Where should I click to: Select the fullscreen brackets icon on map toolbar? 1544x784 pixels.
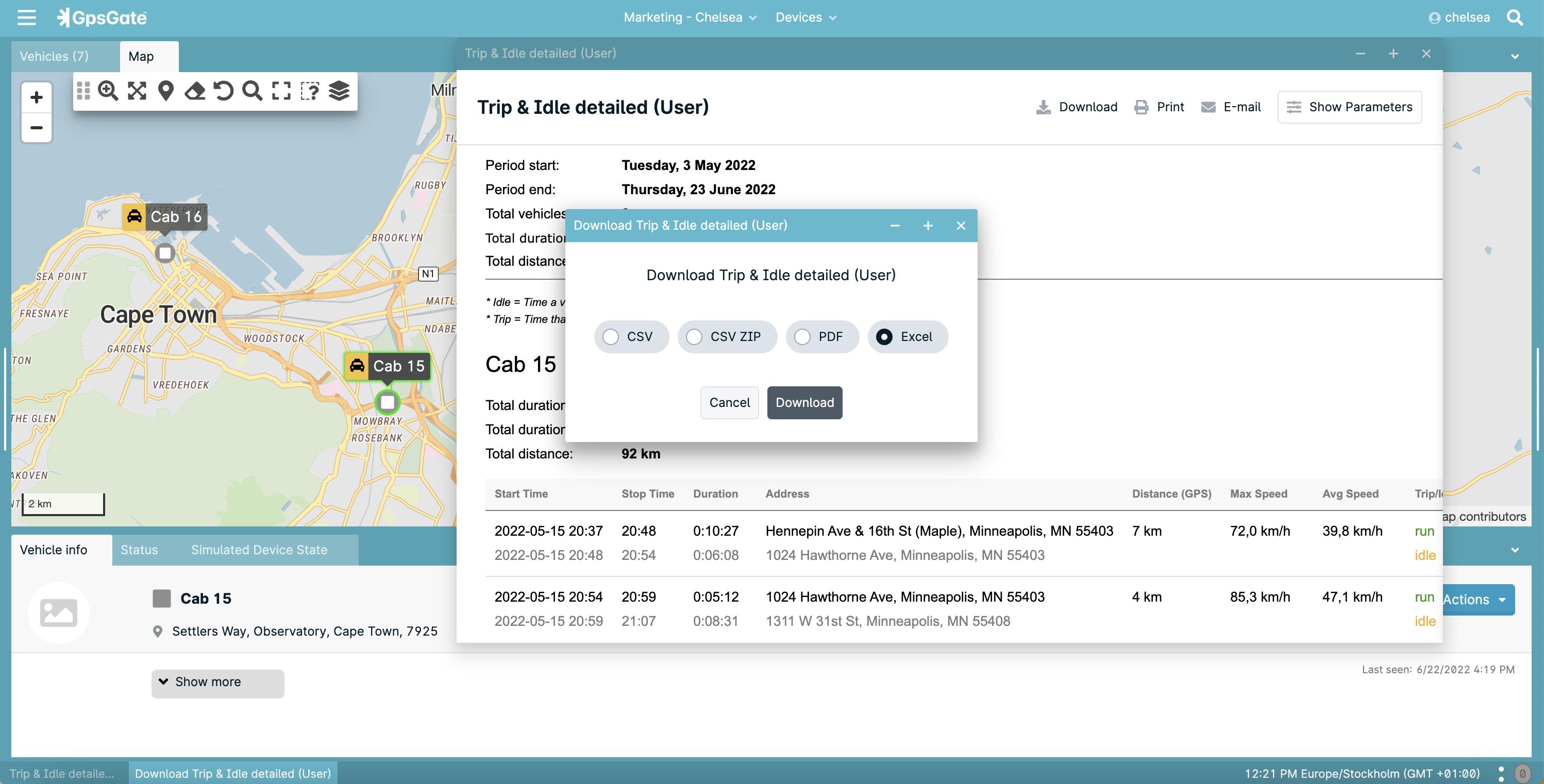[281, 92]
